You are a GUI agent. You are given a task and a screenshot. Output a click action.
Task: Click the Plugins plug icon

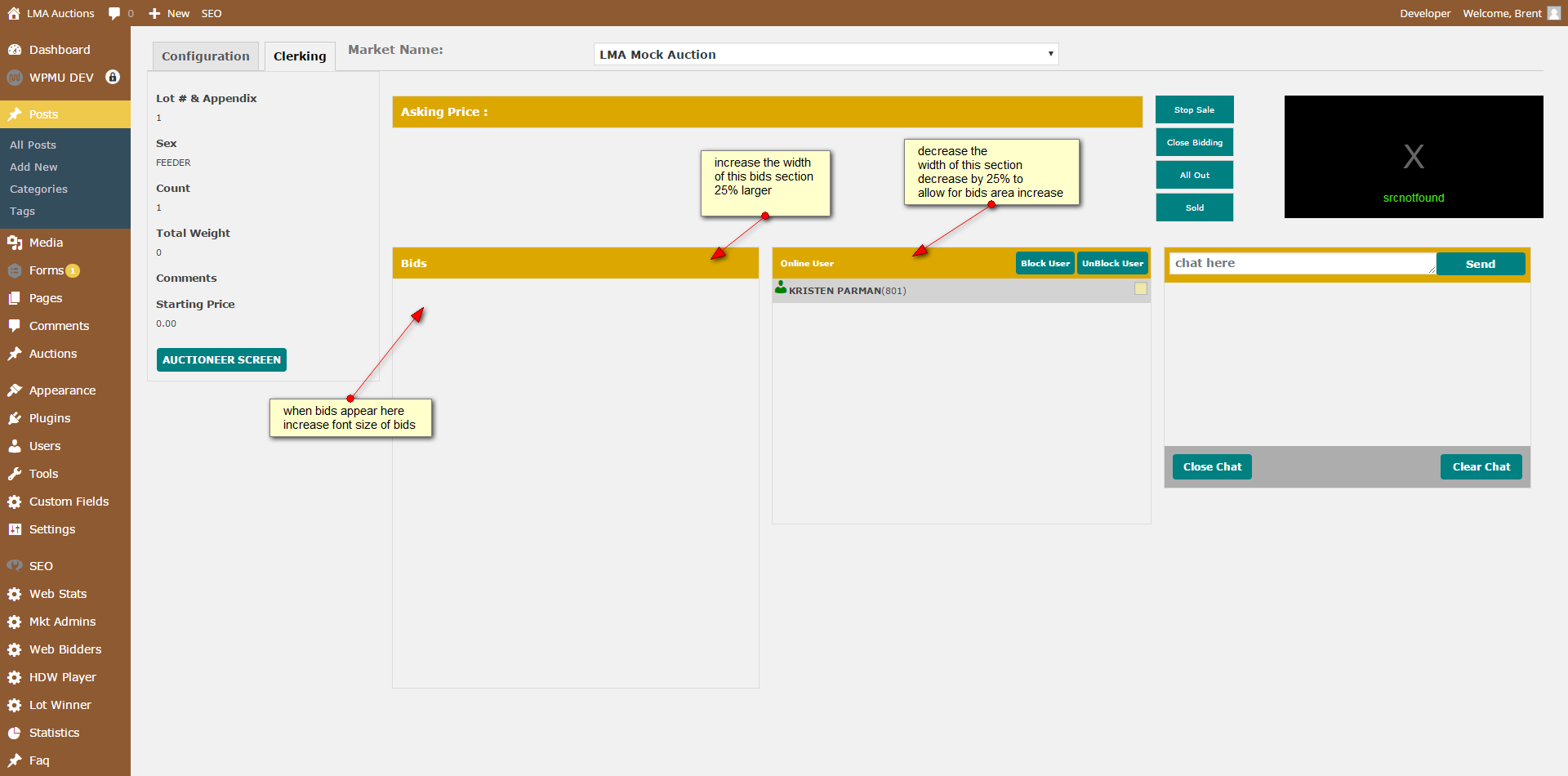(15, 418)
